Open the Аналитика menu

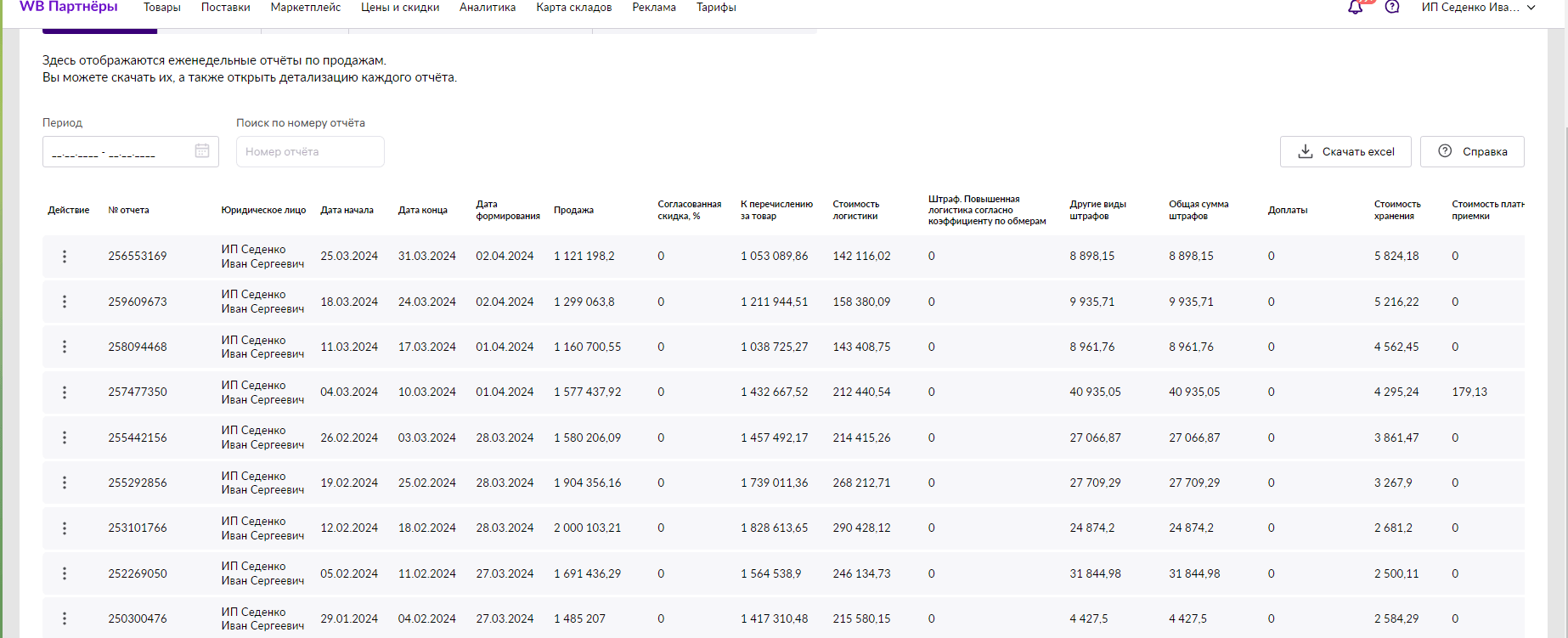click(488, 8)
